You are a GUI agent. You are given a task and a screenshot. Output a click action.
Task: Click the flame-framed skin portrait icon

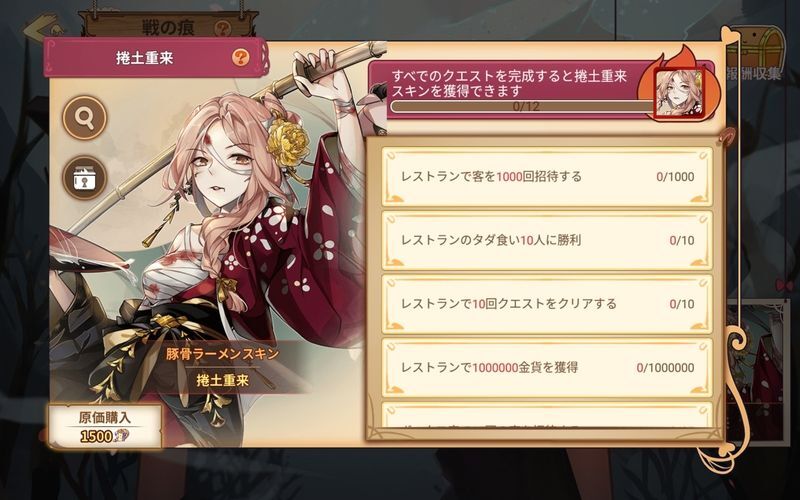pos(678,92)
